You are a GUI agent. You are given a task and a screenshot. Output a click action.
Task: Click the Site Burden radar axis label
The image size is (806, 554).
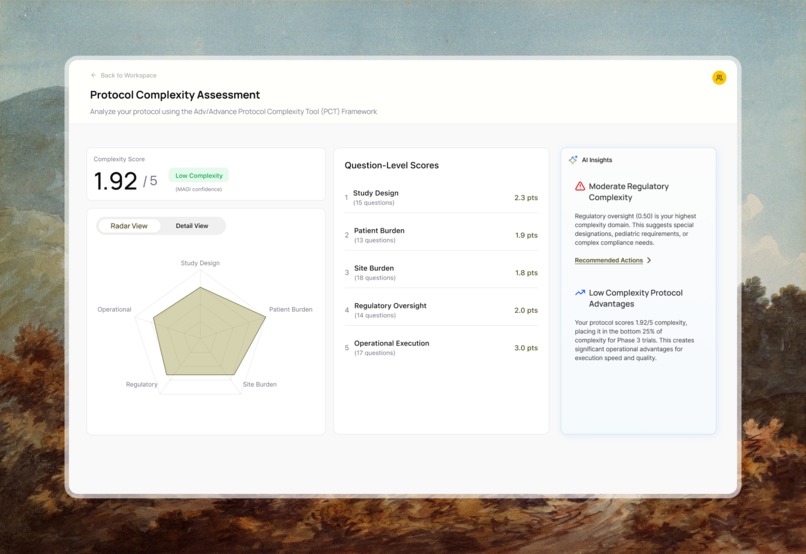[260, 384]
